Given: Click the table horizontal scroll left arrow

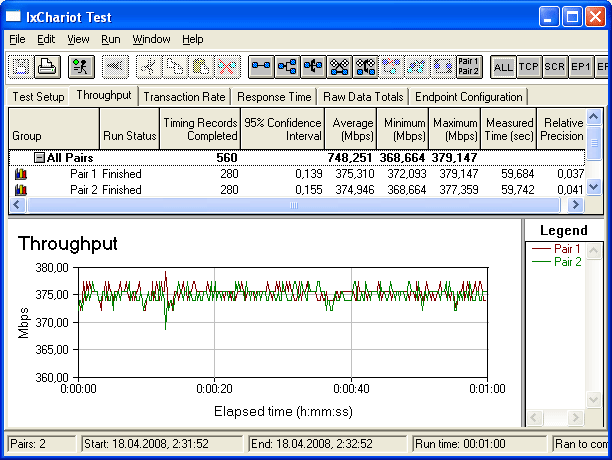Looking at the screenshot, I should (17, 205).
